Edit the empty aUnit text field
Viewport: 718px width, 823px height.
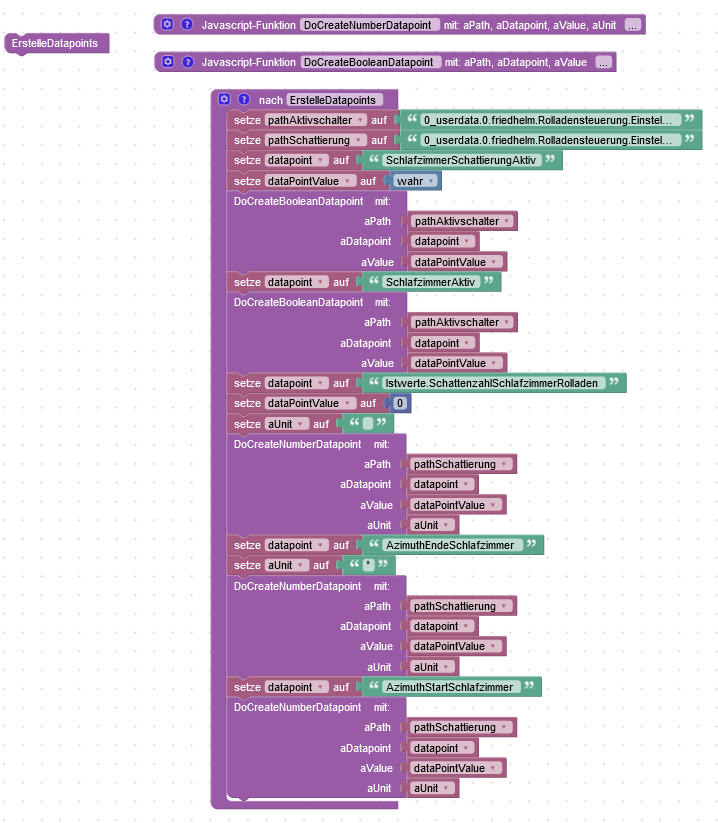pyautogui.click(x=368, y=423)
